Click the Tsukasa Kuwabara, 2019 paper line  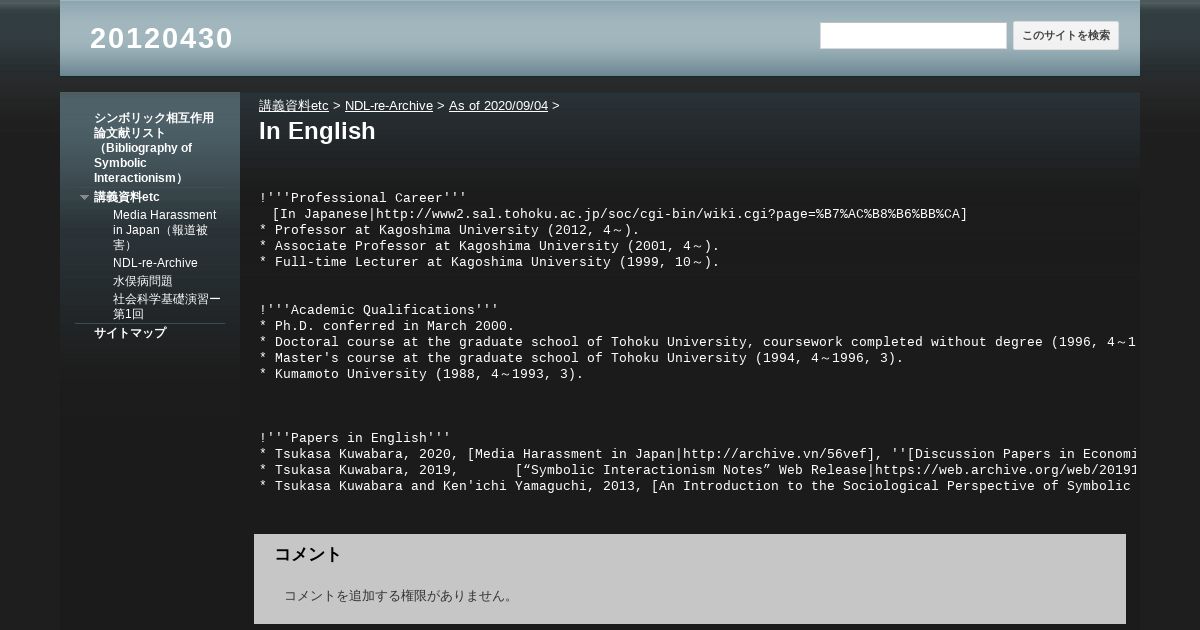[x=697, y=470]
